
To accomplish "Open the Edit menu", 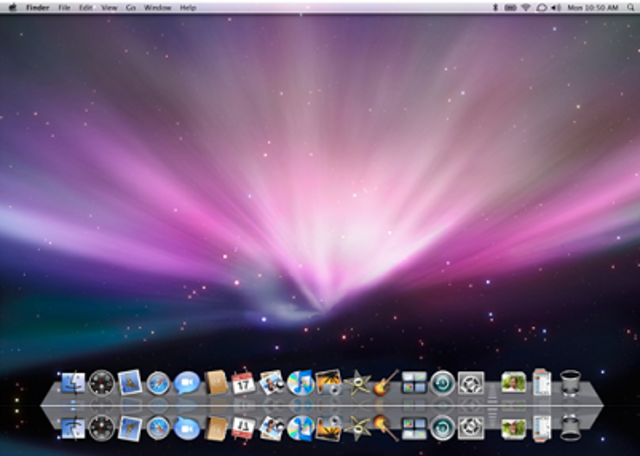I will pyautogui.click(x=86, y=7).
